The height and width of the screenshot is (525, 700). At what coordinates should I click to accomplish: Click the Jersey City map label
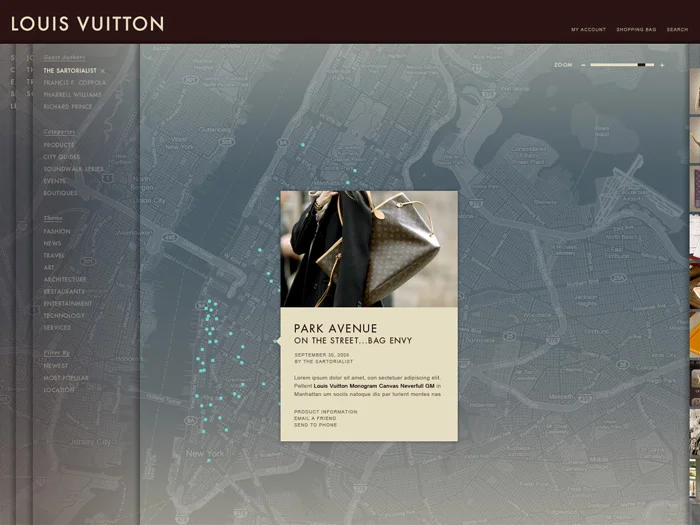(90, 442)
